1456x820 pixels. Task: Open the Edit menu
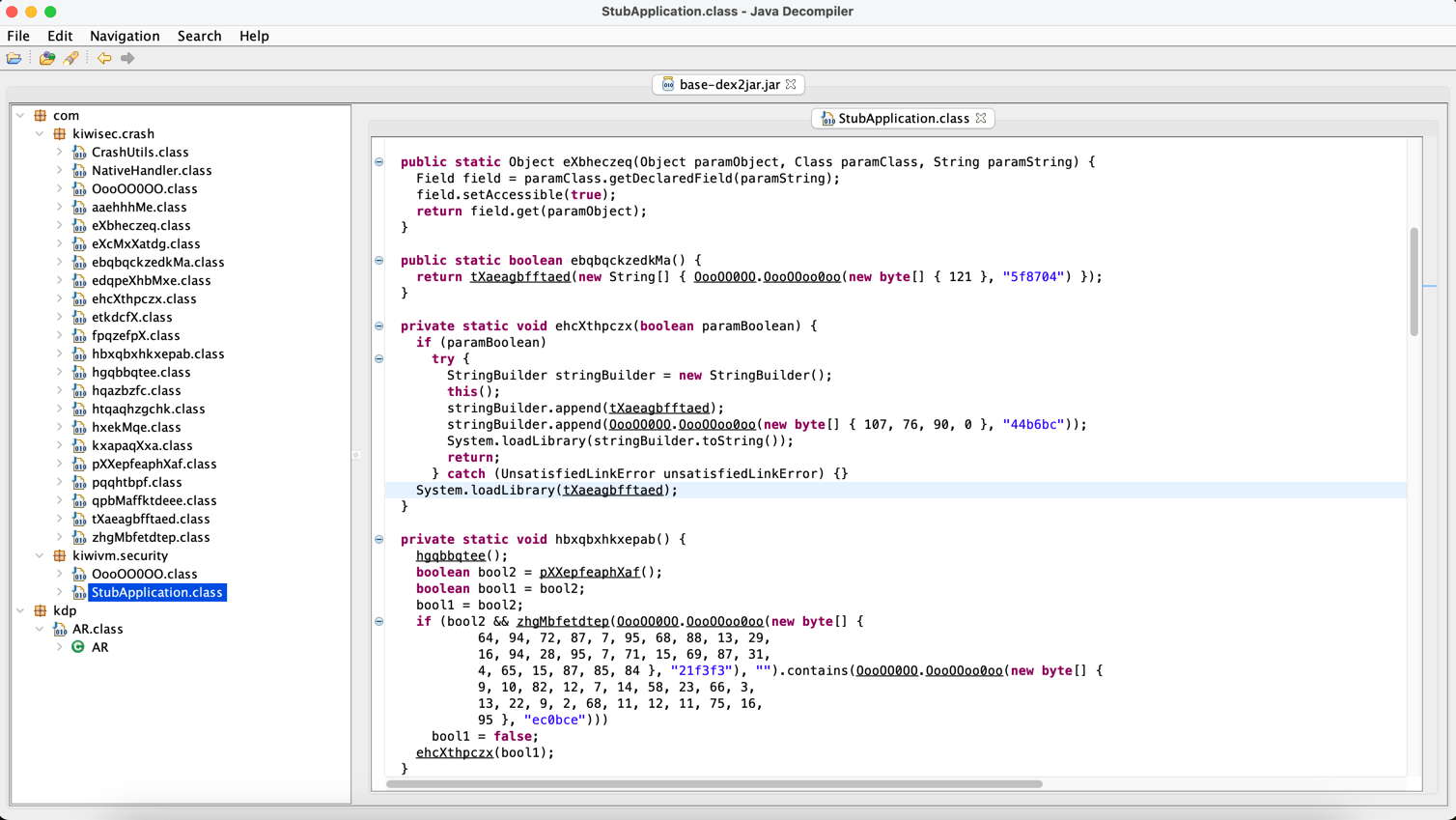tap(60, 36)
